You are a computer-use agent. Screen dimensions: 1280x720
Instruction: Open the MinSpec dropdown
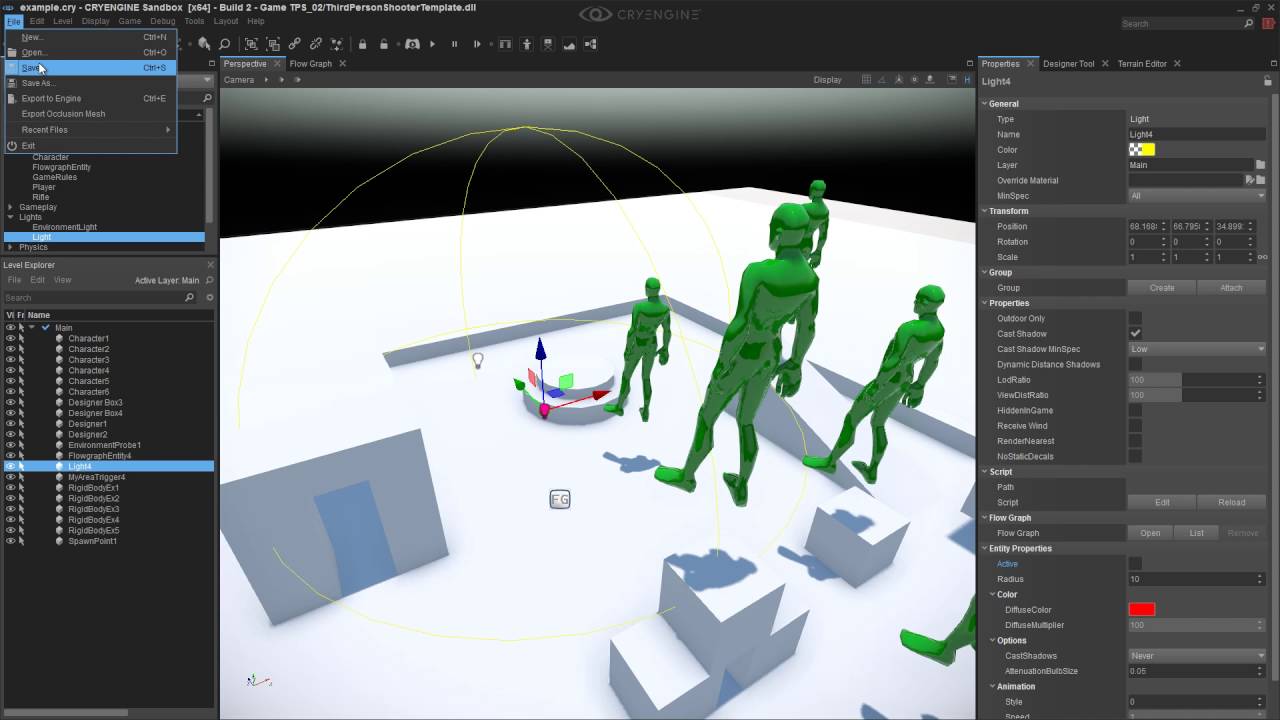(x=1197, y=196)
